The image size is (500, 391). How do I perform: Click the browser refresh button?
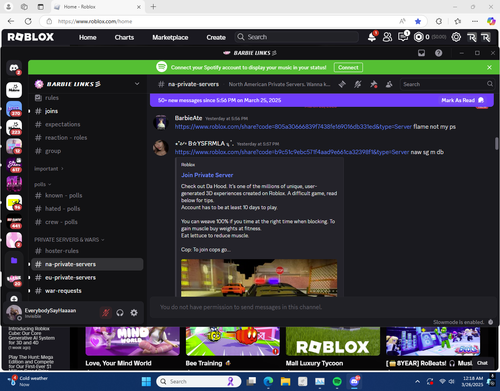[28, 21]
